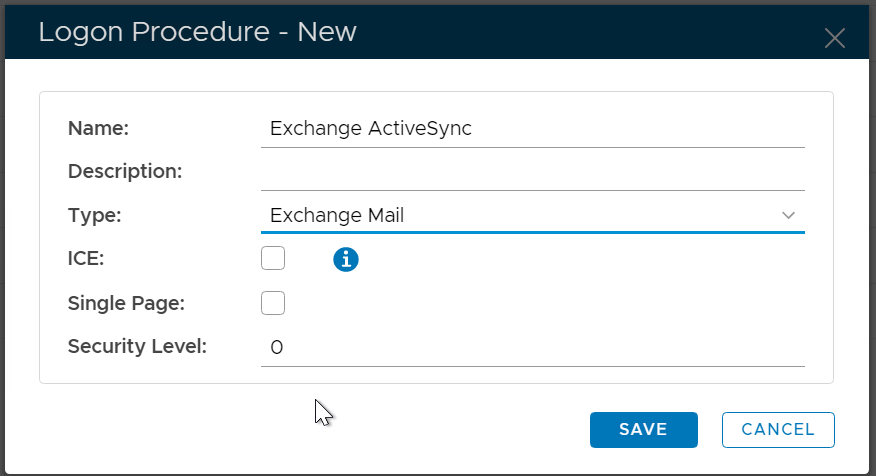876x476 pixels.
Task: Click the "Name:" field label
Action: pyautogui.click(x=99, y=128)
